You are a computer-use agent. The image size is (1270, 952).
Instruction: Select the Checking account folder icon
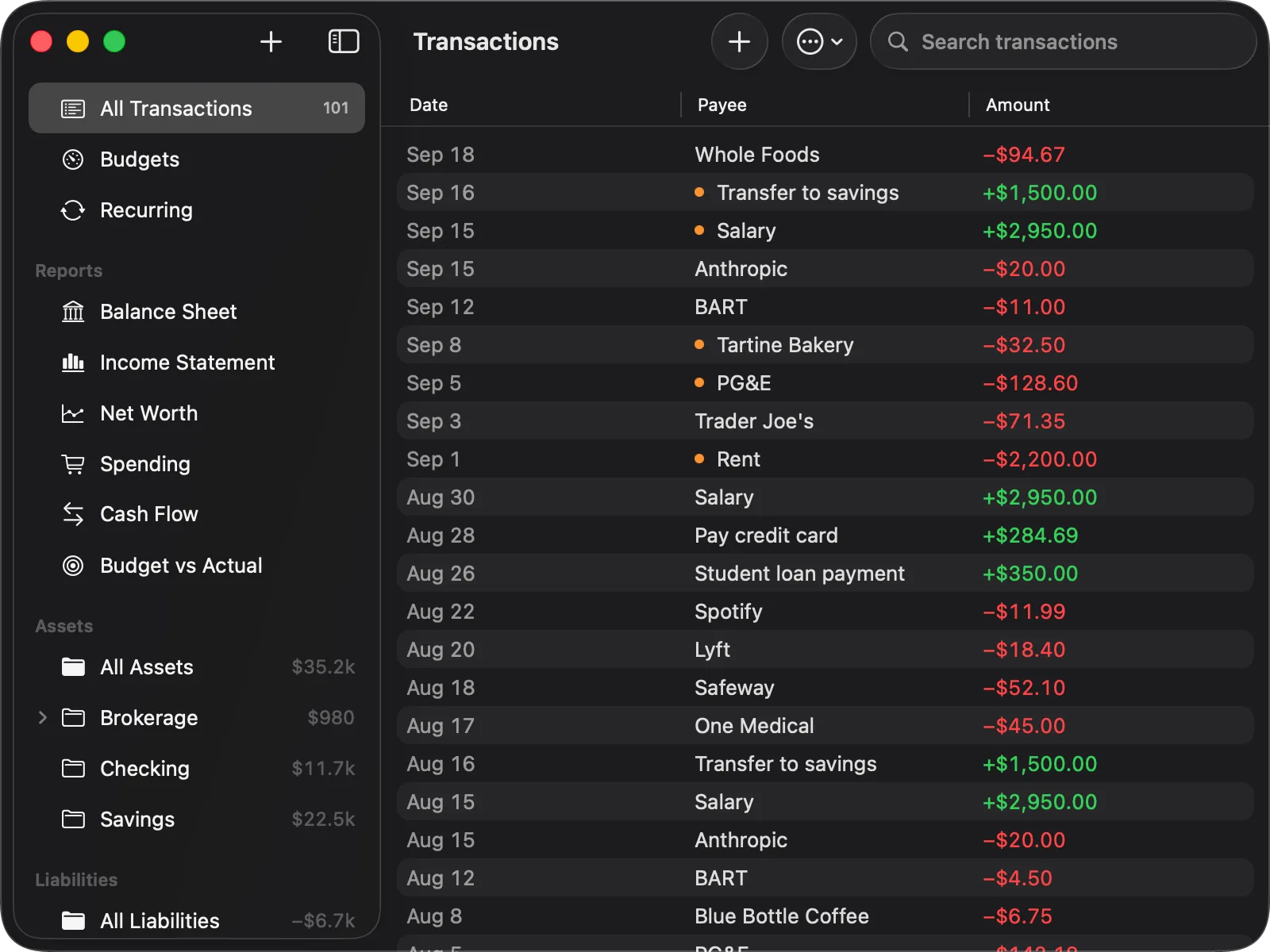click(x=73, y=769)
